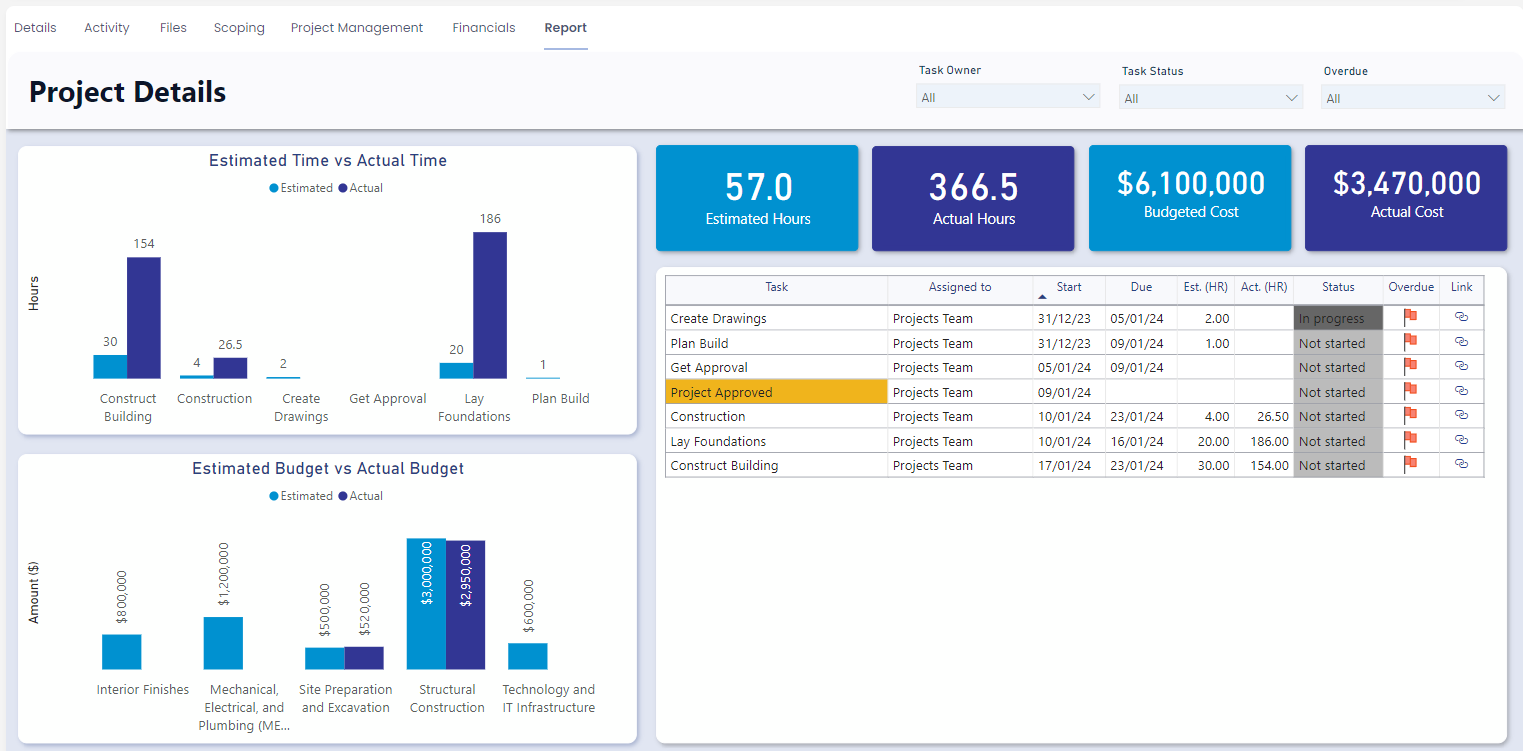Click the red flag on the Construction row
1523x751 pixels.
(1410, 416)
